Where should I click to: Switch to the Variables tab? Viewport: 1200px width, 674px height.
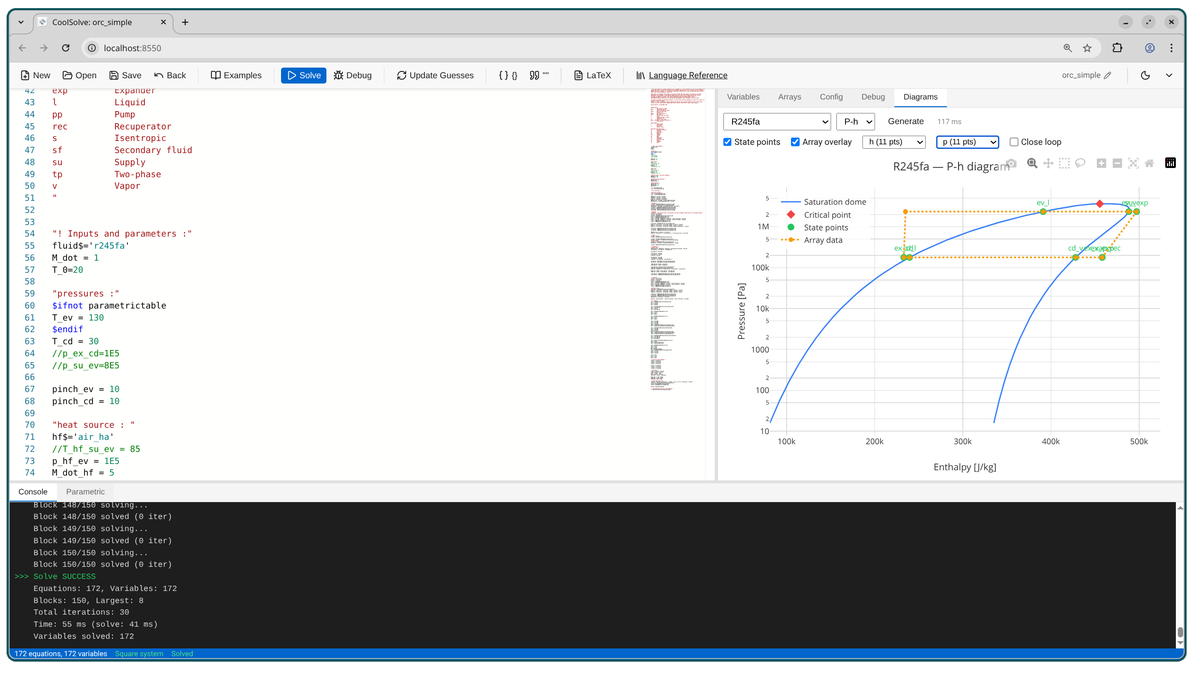point(743,97)
